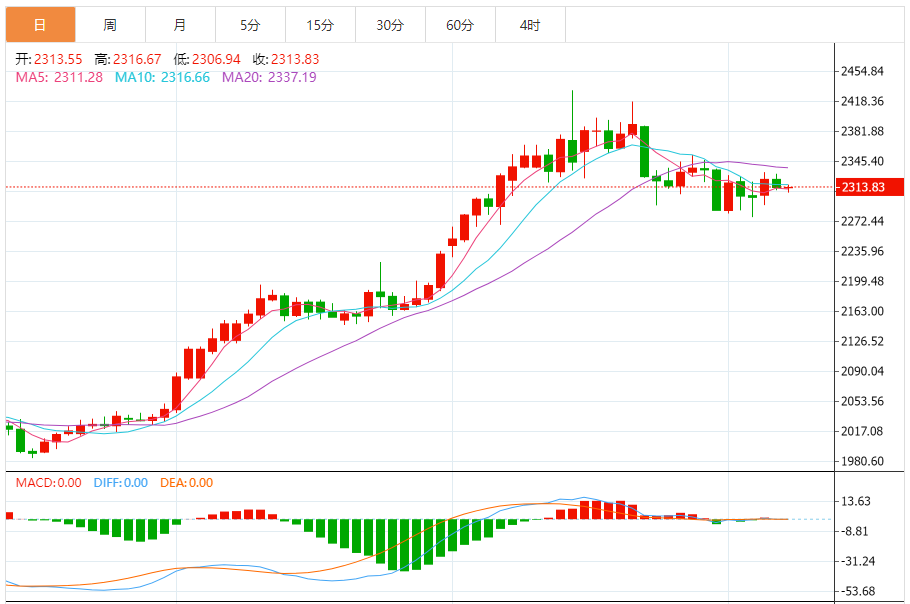The image size is (910, 604).
Task: Switch to the 月 monthly tab
Action: (180, 25)
